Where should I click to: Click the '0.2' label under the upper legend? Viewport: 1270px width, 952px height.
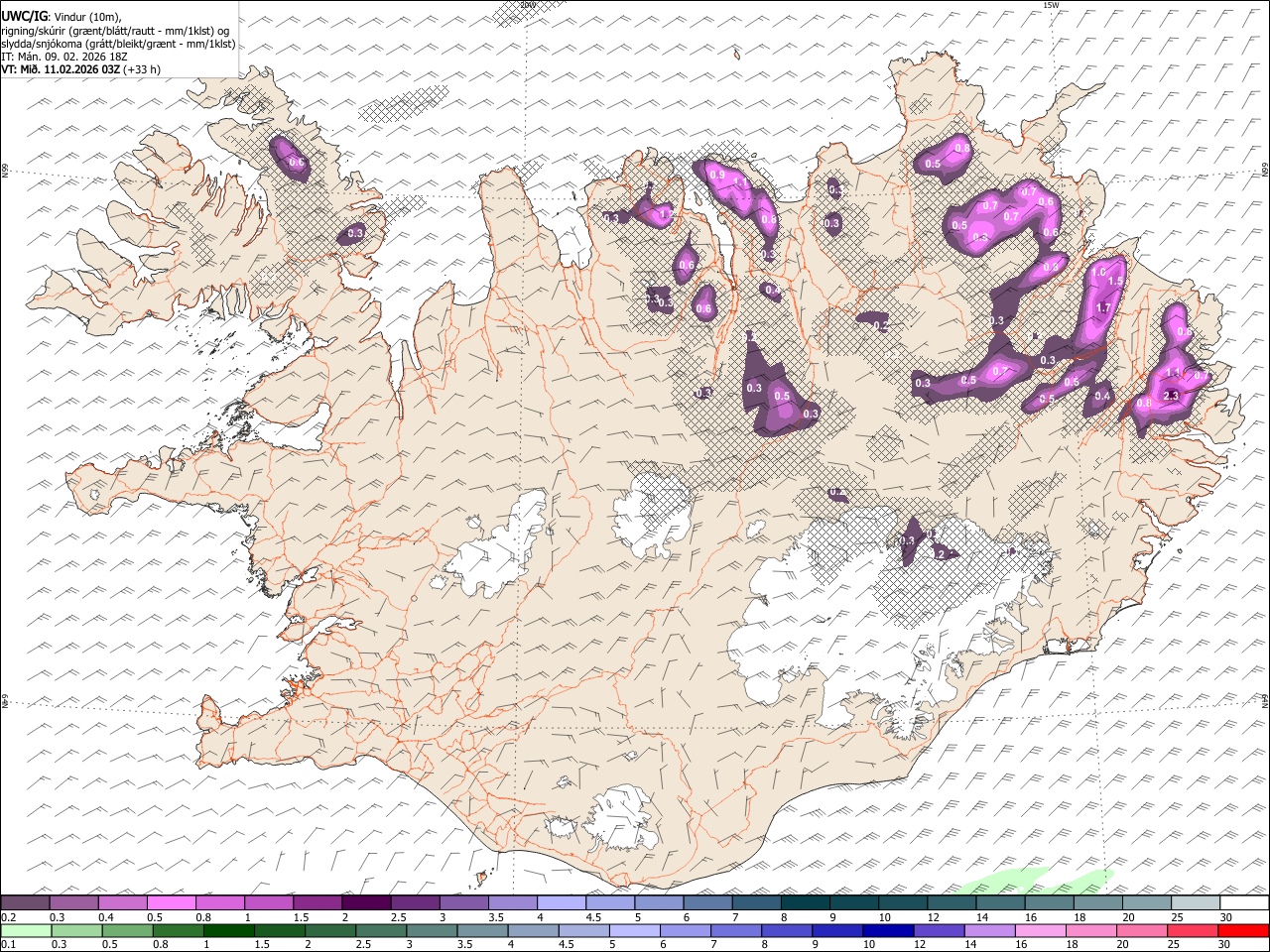pyautogui.click(x=9, y=917)
